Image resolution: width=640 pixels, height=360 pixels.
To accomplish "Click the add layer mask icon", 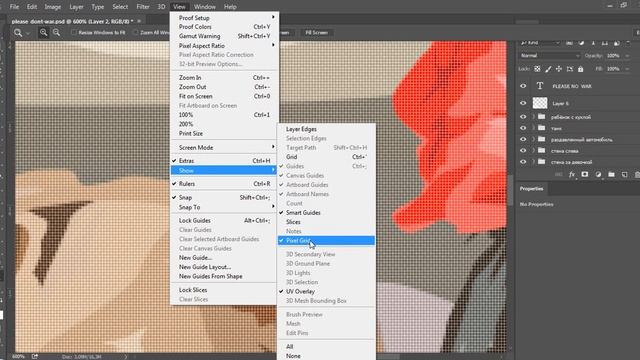I will pos(585,174).
